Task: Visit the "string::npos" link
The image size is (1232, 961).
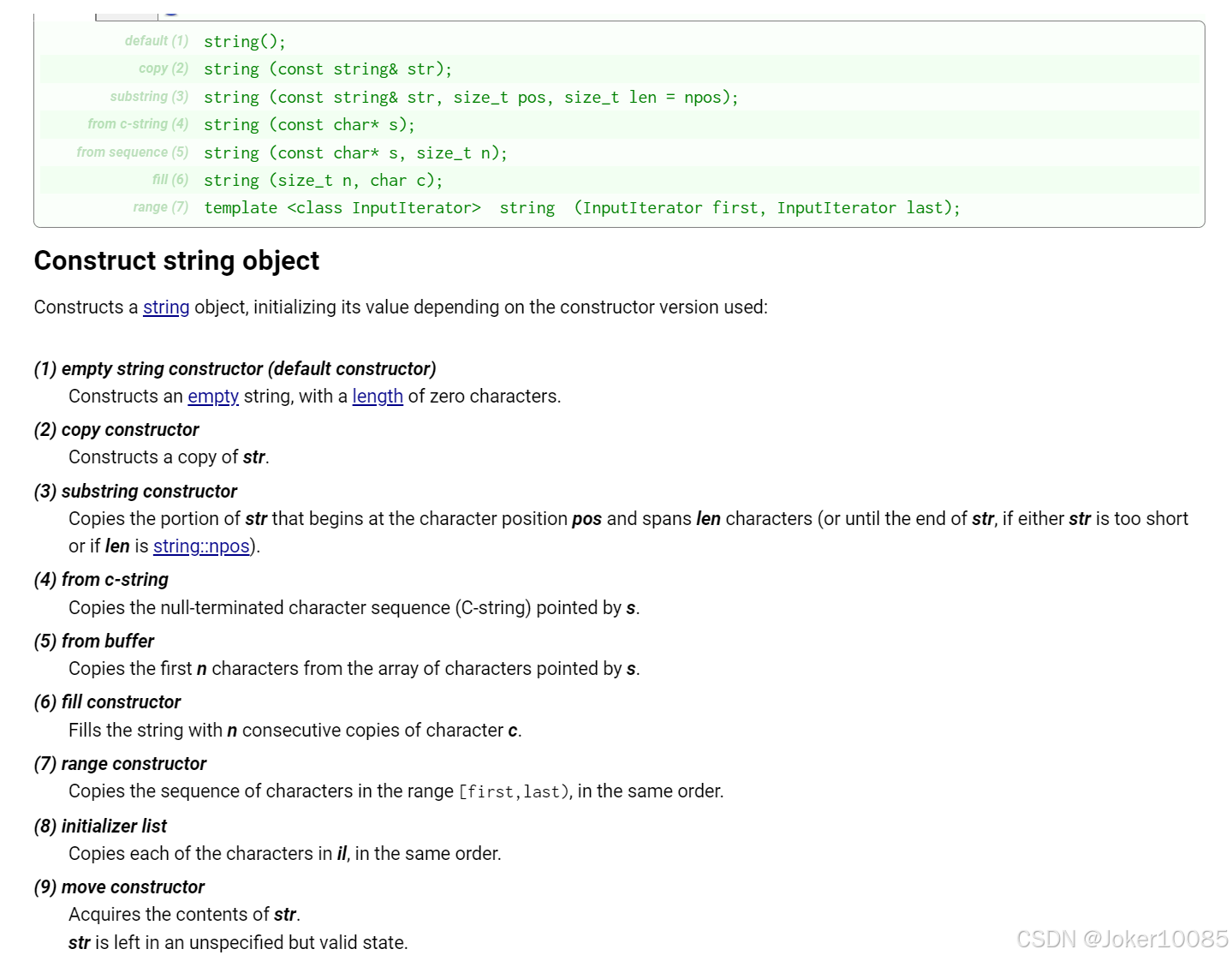Action: click(x=201, y=546)
